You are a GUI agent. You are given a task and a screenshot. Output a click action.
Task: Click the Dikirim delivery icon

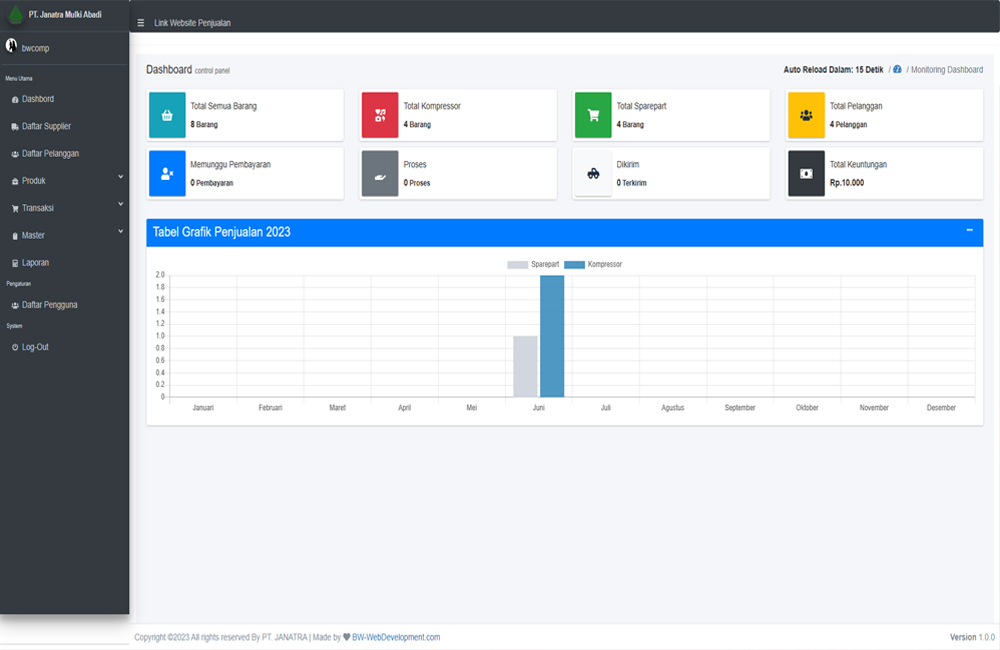(593, 174)
